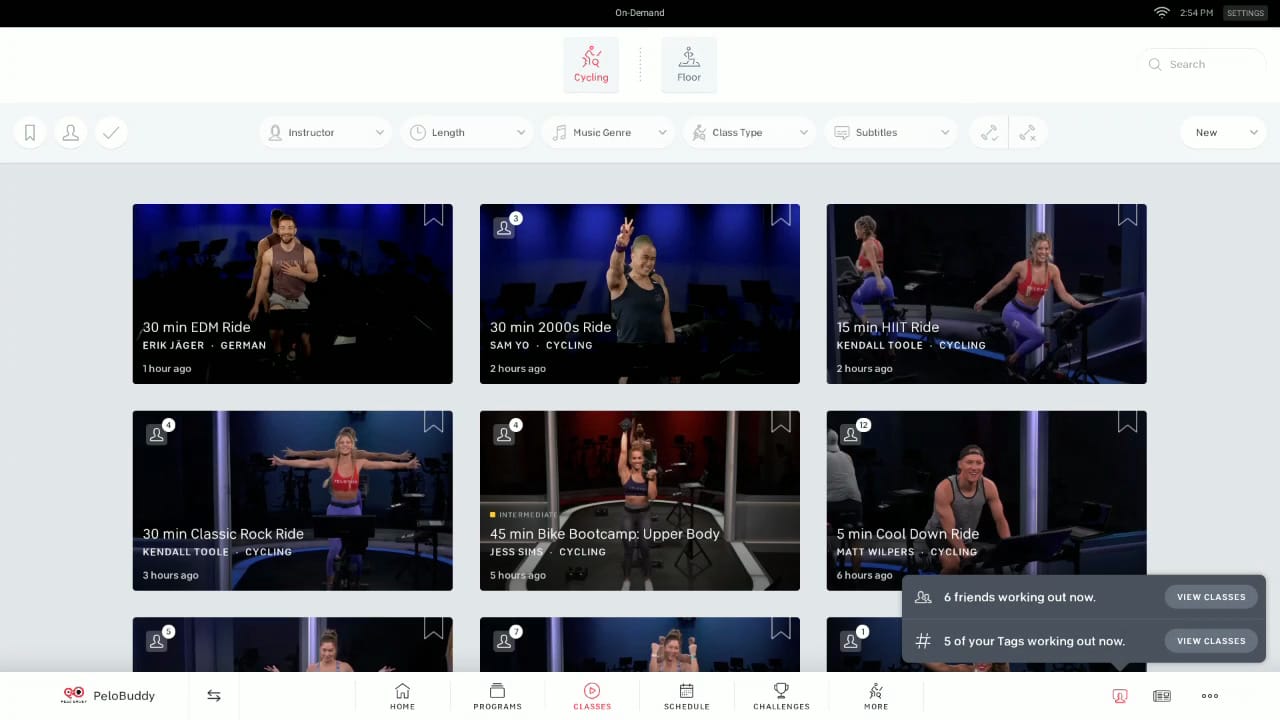1280x720 pixels.
Task: Open the Music Genre filter dropdown
Action: coord(608,132)
